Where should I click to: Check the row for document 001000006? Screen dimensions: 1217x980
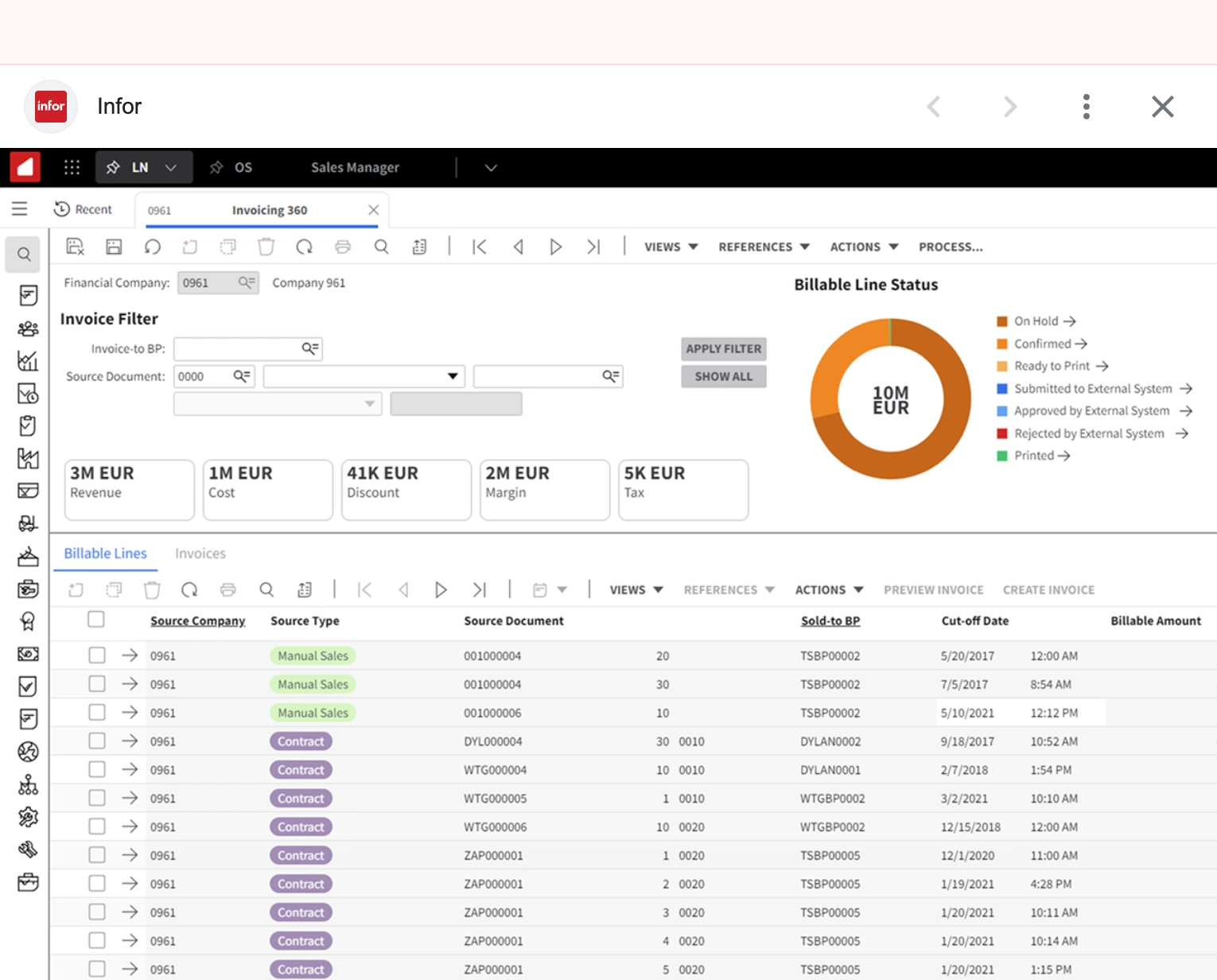point(97,712)
